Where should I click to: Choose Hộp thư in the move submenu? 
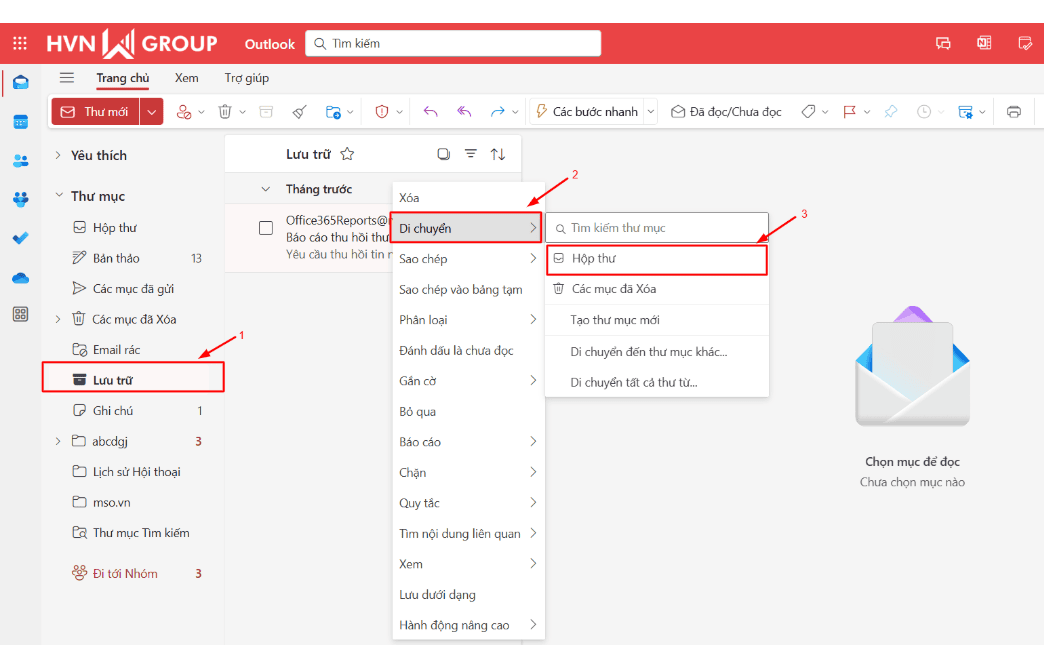(x=657, y=259)
